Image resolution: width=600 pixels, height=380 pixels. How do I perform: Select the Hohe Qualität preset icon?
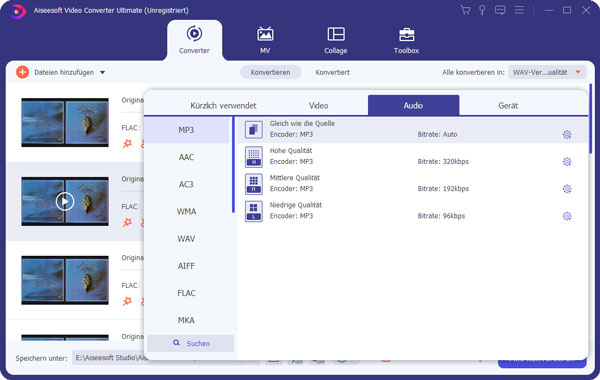coord(254,157)
